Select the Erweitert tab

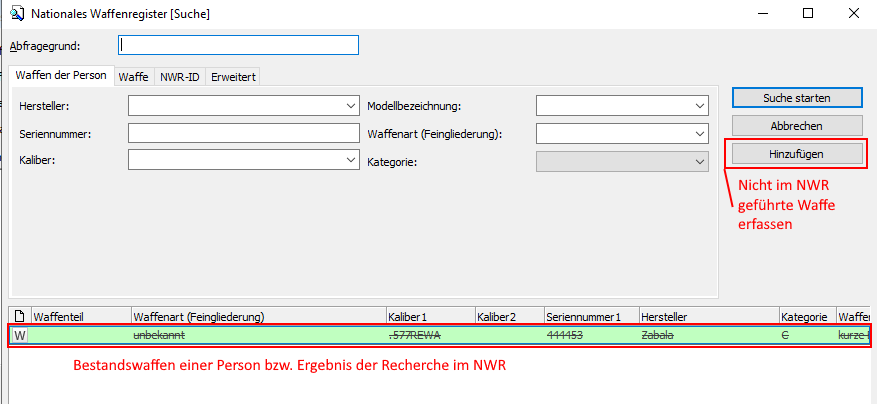[232, 76]
